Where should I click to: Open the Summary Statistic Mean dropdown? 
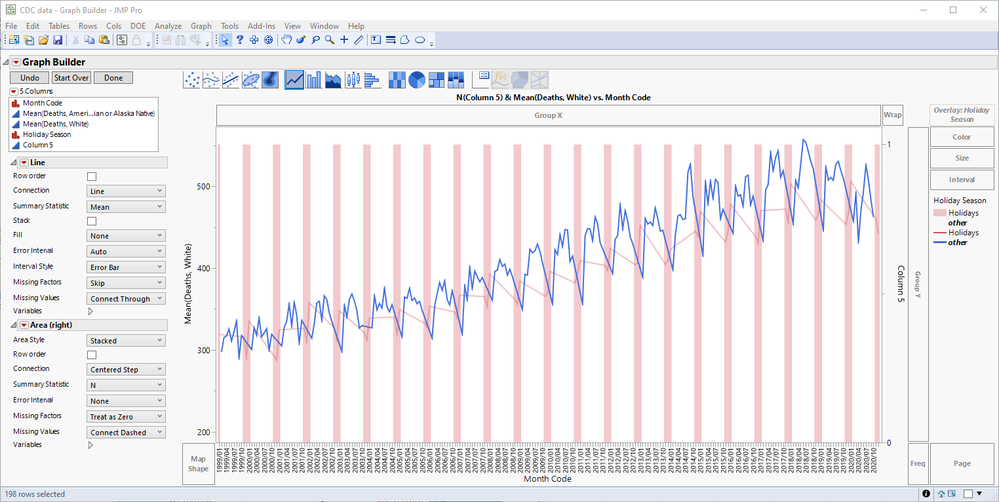[x=125, y=206]
